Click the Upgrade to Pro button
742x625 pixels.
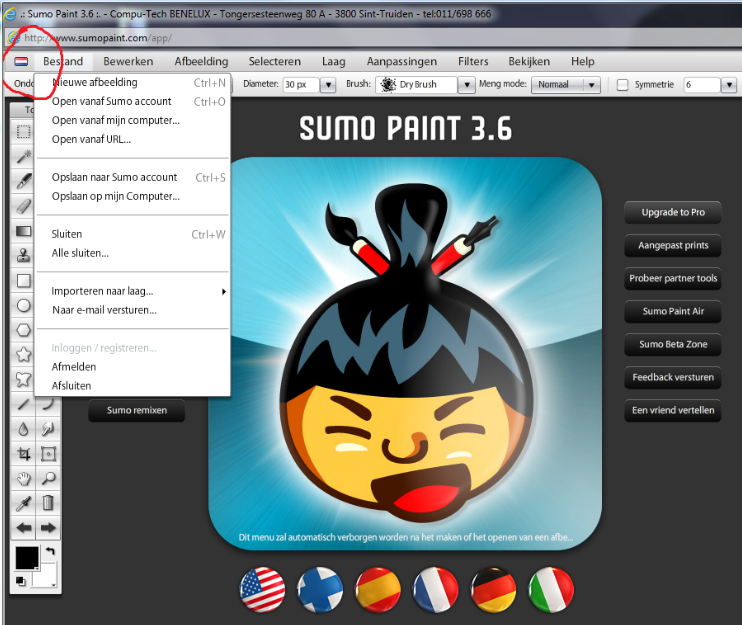(672, 212)
